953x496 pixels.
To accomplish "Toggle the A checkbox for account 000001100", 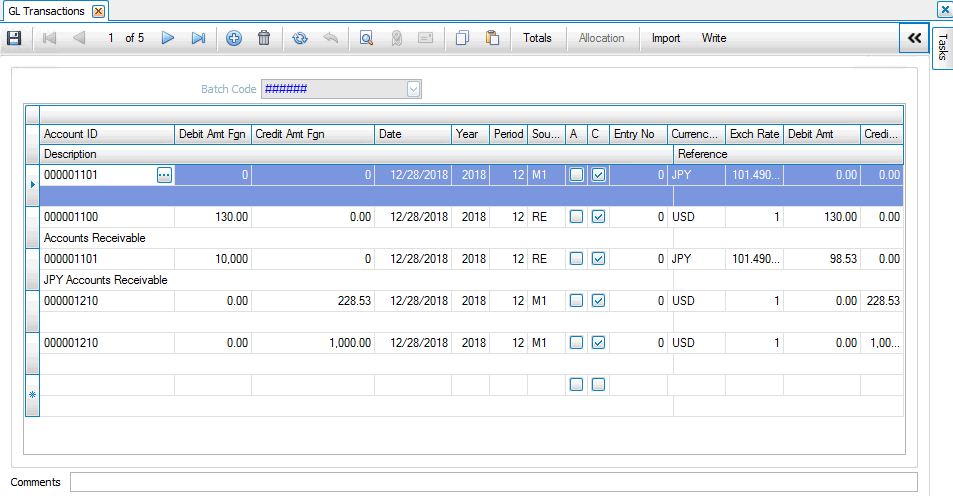I will coord(576,216).
